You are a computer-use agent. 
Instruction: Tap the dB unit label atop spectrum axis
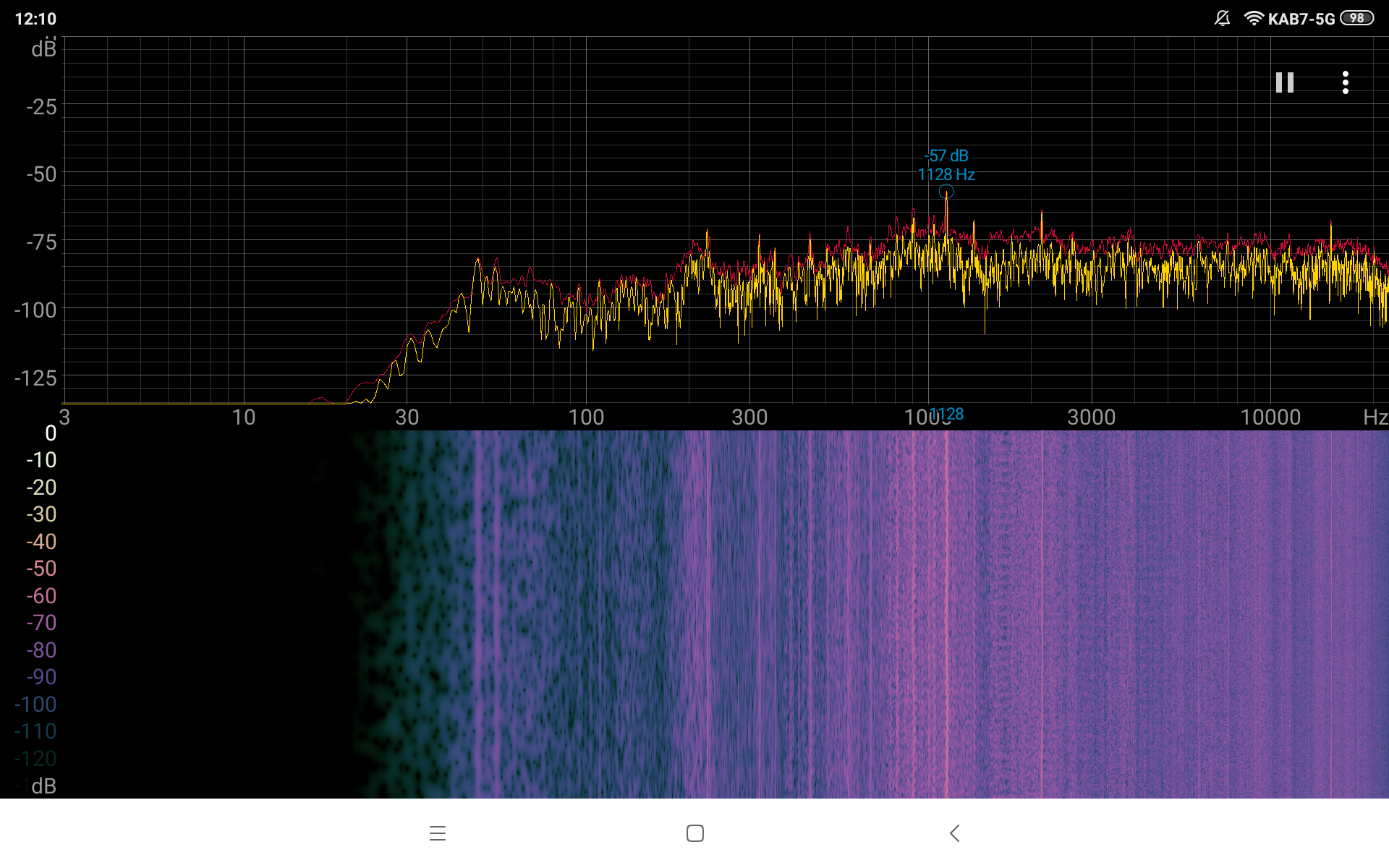(43, 49)
